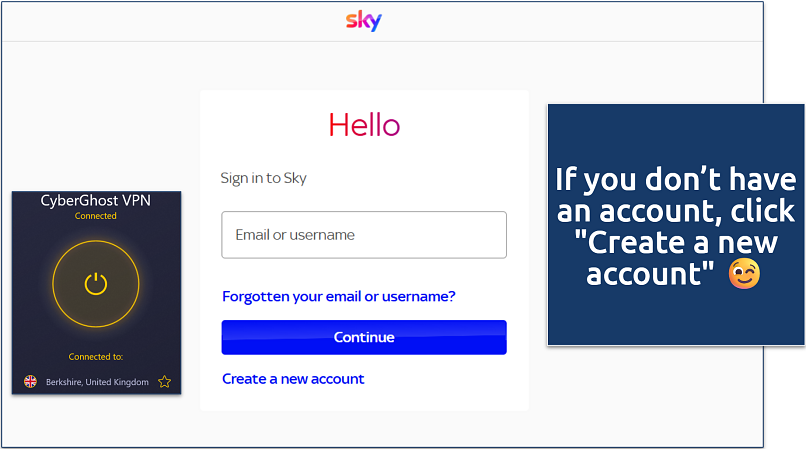Follow the Create a new account link
Viewport: 806px width, 449px height.
pos(293,379)
